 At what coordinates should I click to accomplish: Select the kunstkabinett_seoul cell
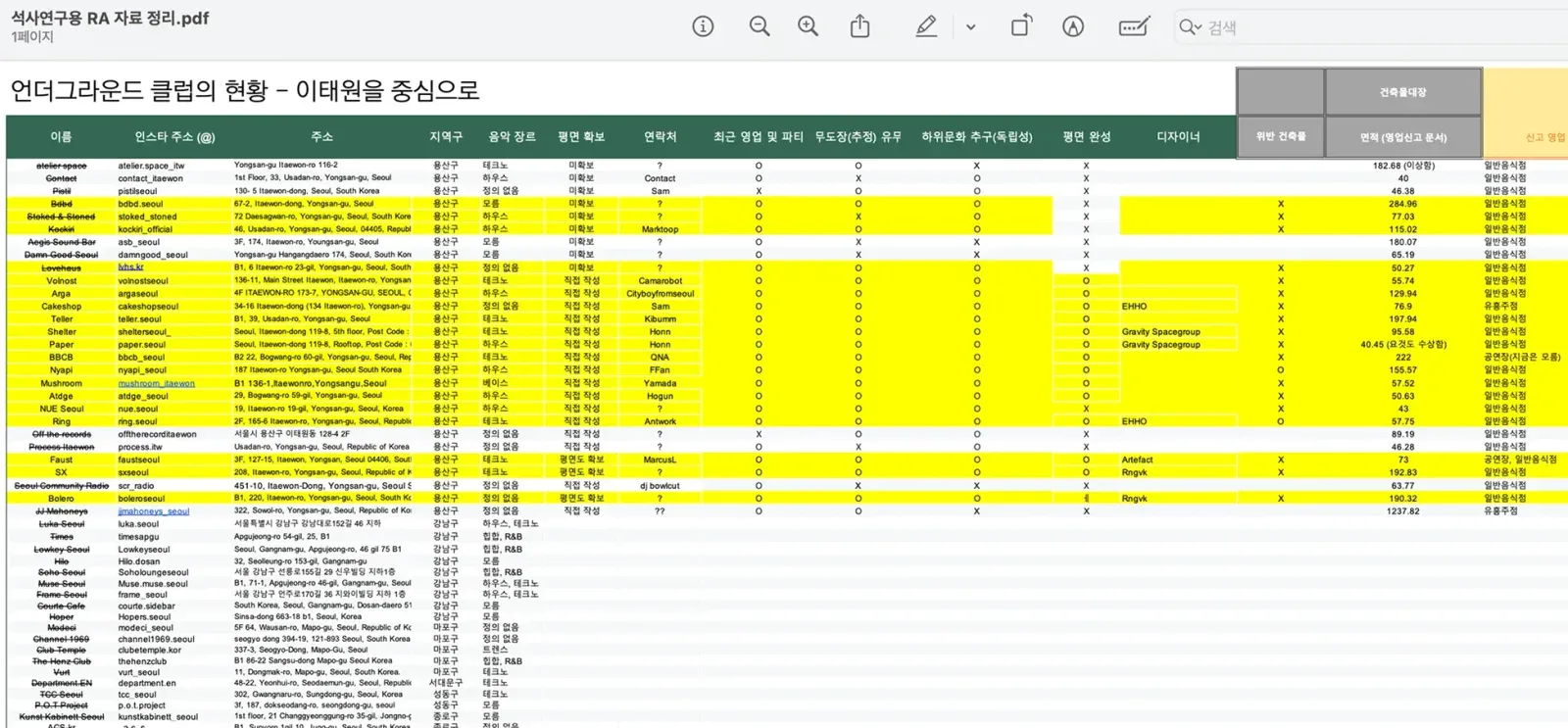click(158, 716)
